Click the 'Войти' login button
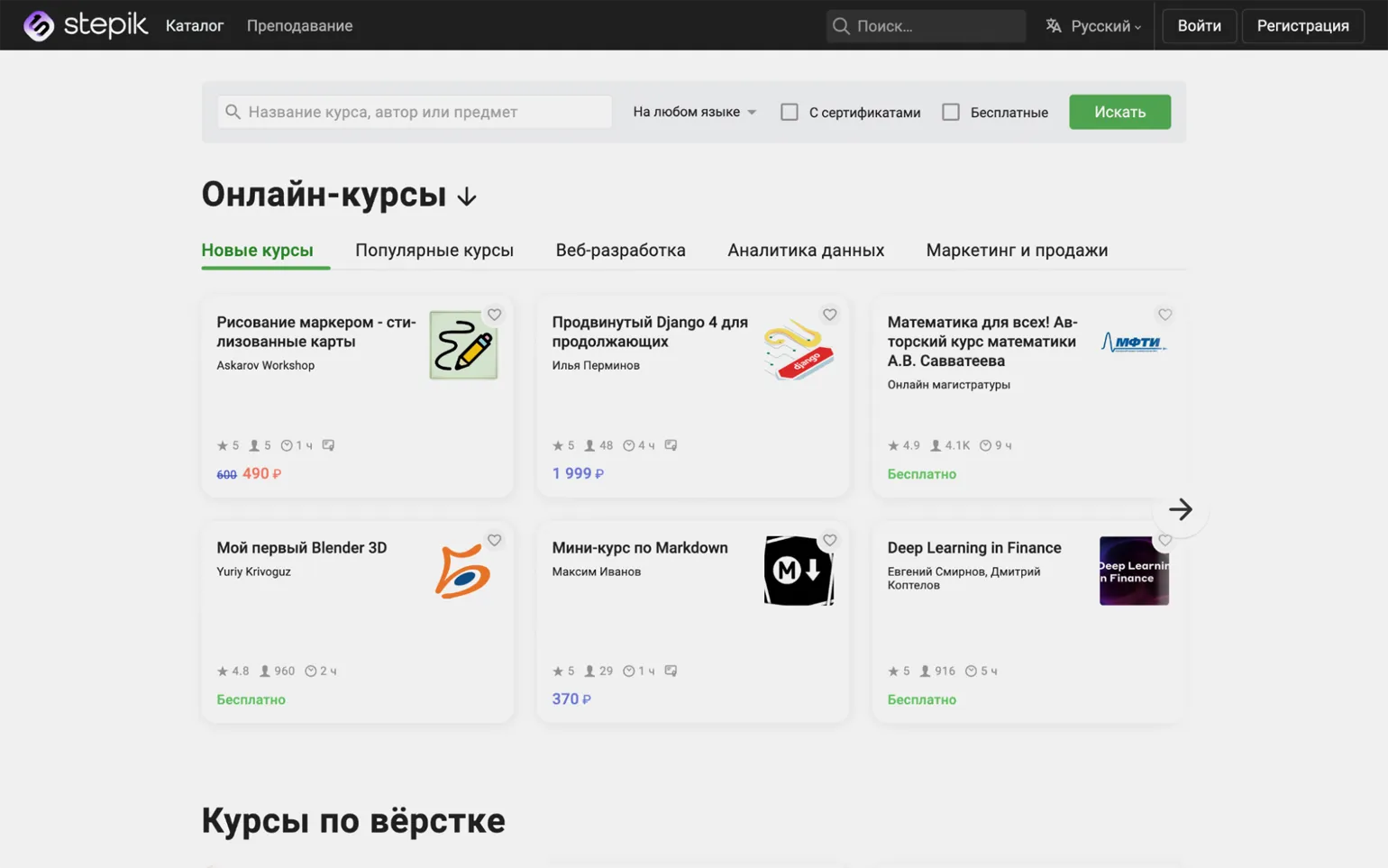Image resolution: width=1388 pixels, height=868 pixels. click(x=1199, y=25)
